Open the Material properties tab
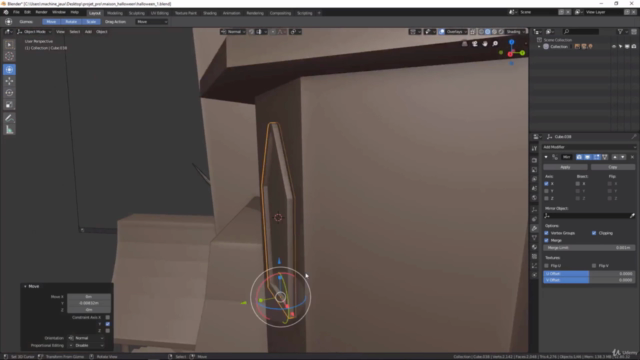This screenshot has width=640, height=360. 534,247
